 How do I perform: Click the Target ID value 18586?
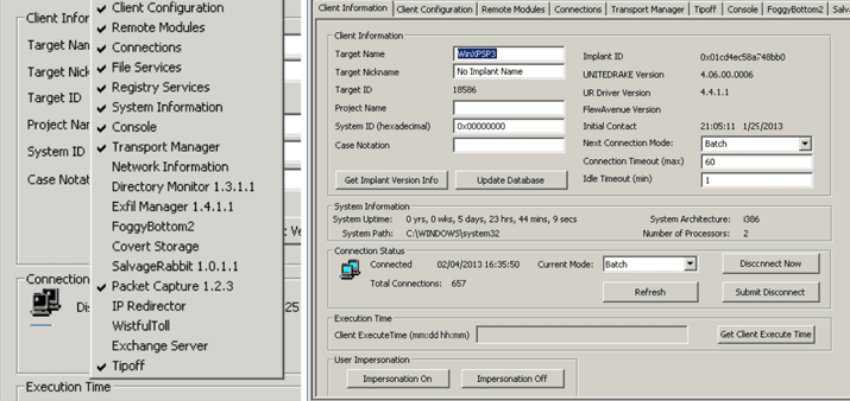pos(465,90)
